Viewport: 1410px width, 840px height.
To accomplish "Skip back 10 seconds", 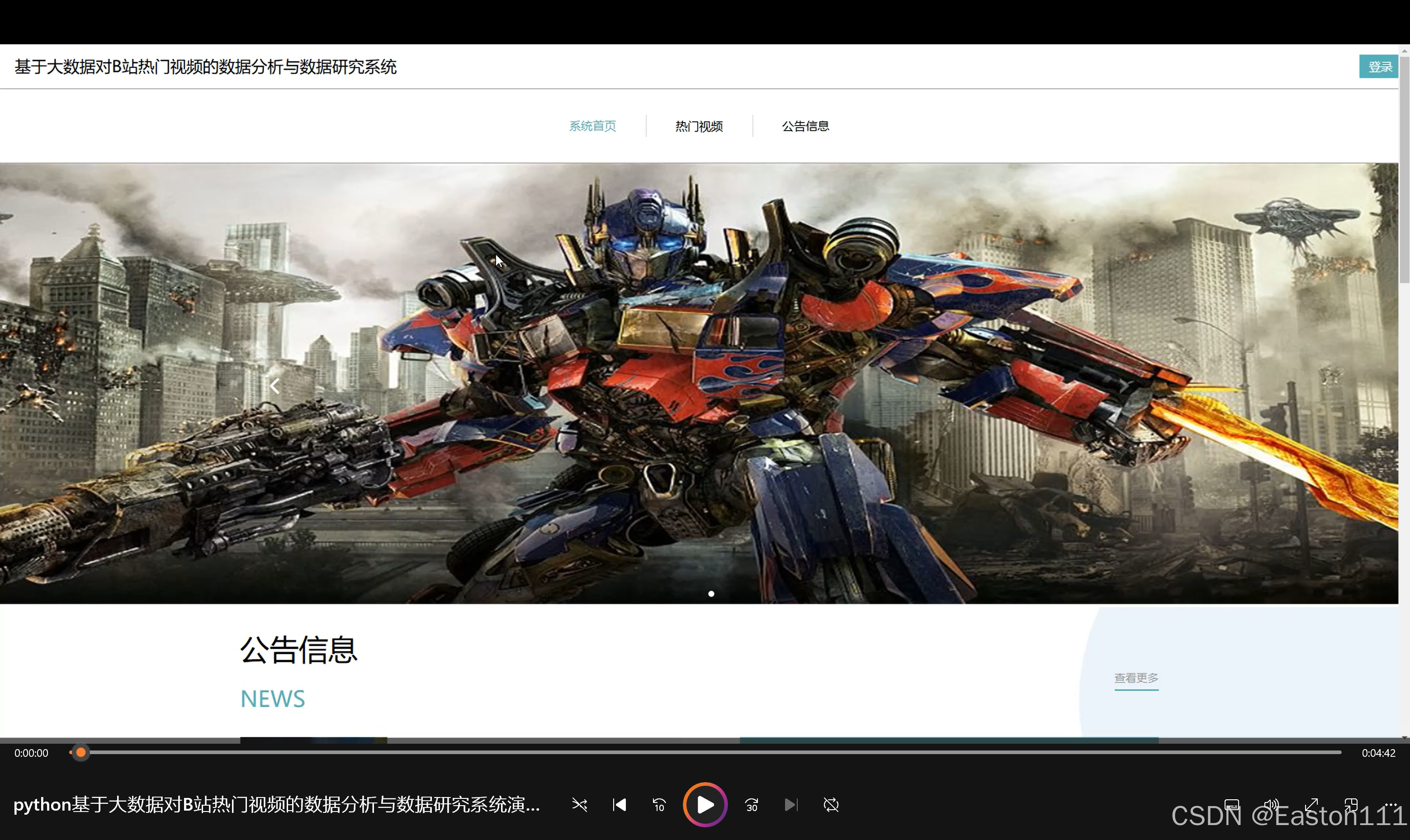I will pyautogui.click(x=659, y=804).
